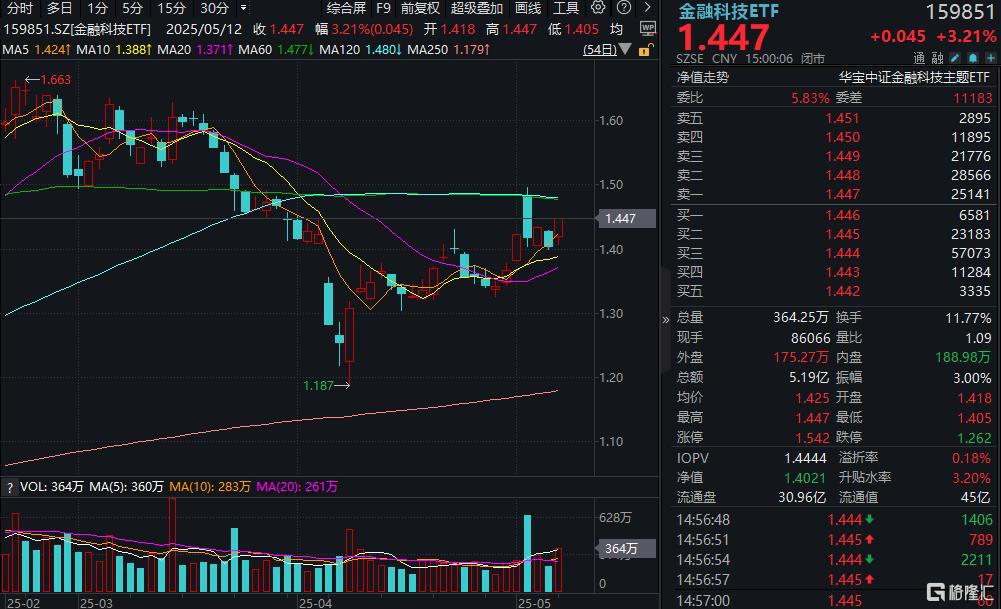Screen dimensions: 1001x609
Task: Click the IOPV value 1.4444
Action: click(x=805, y=458)
